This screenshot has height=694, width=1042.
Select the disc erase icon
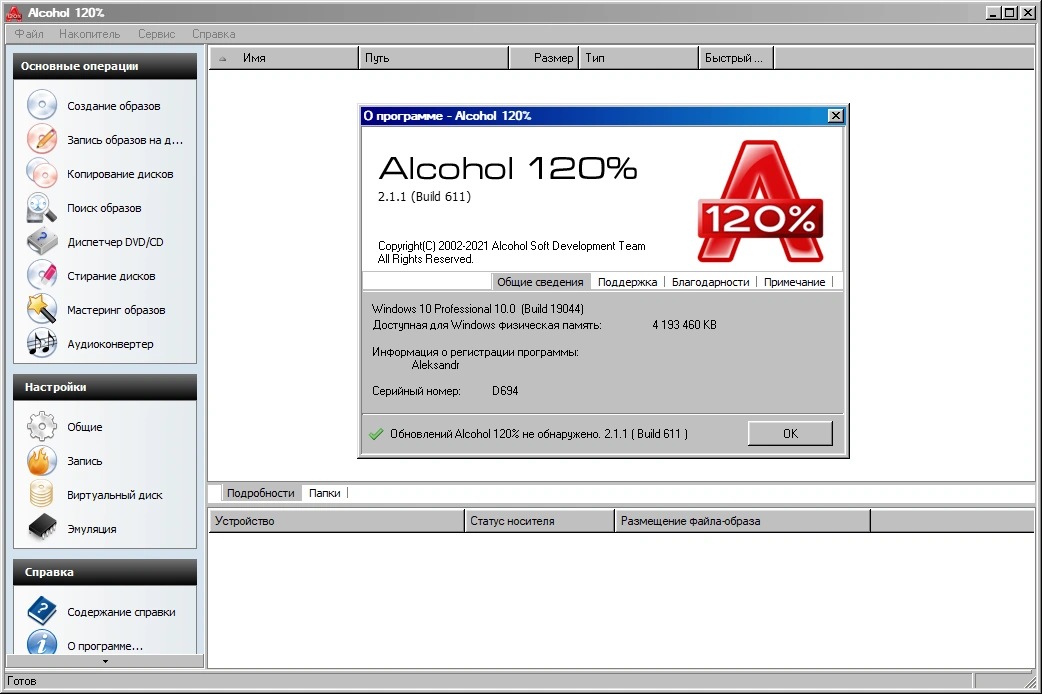(42, 275)
